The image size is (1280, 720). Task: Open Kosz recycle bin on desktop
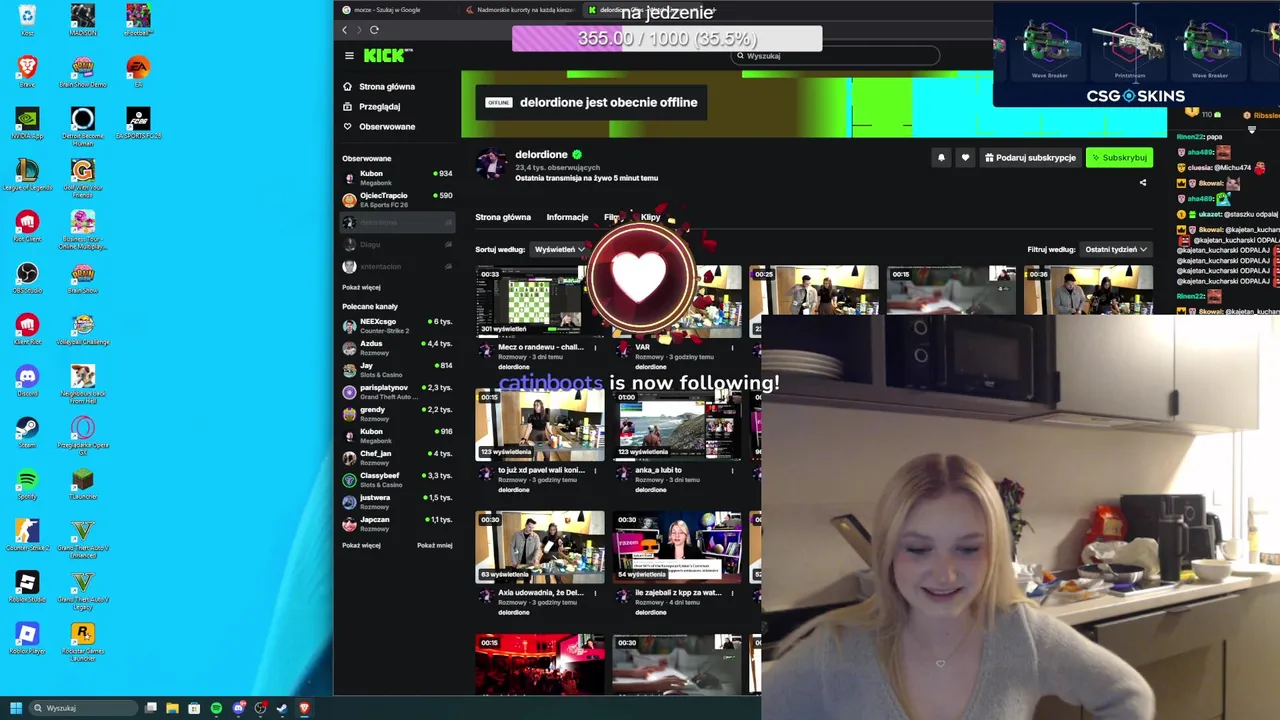(27, 20)
